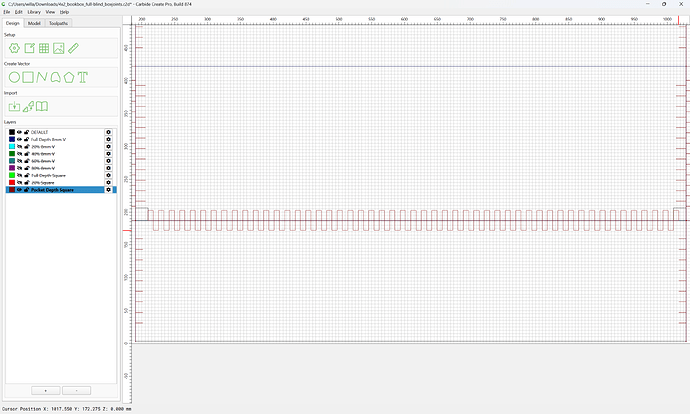Select the measure ruler tool
Screen dimensions: 690x414
tap(73, 48)
